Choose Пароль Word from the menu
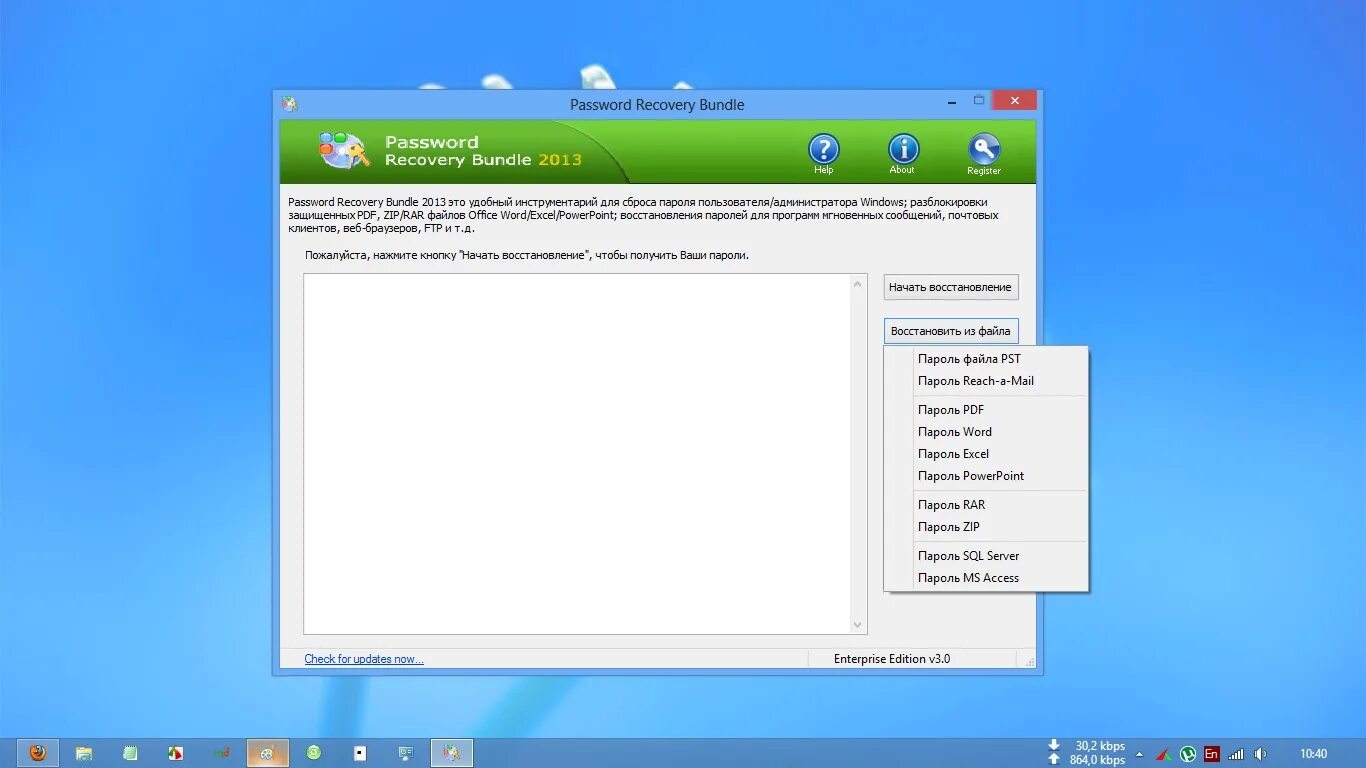 [x=986, y=432]
